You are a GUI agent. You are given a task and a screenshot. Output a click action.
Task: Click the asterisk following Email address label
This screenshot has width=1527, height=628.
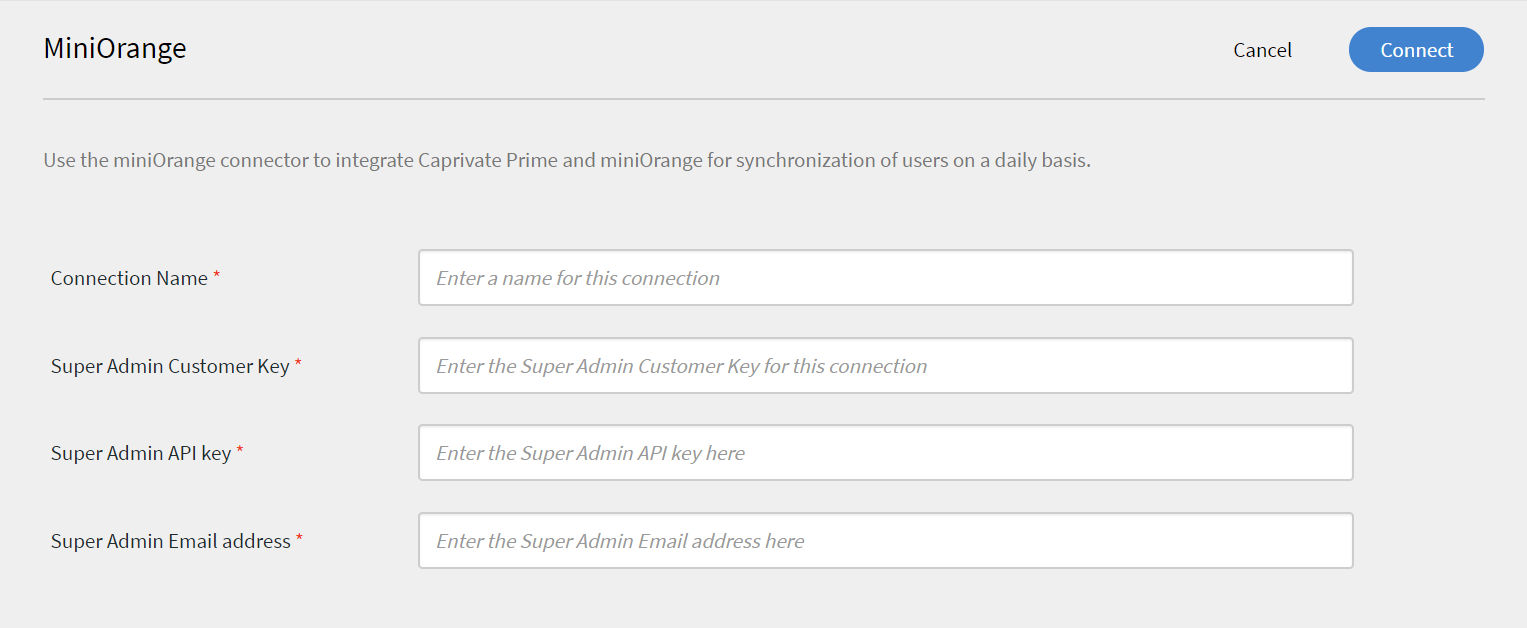[299, 538]
